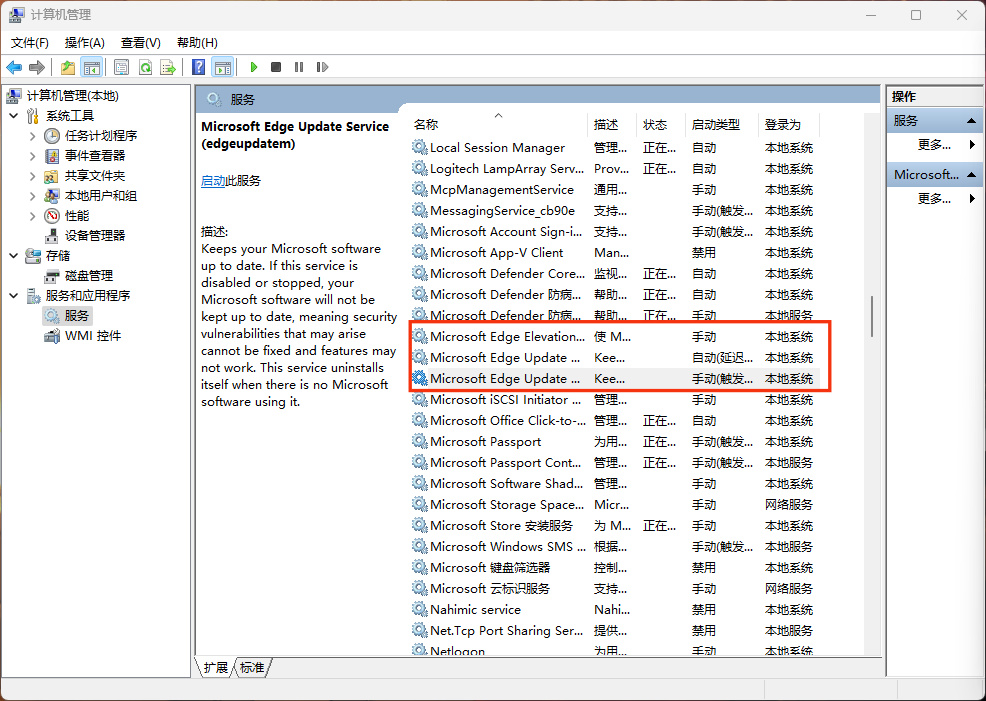The height and width of the screenshot is (701, 986).
Task: Click gear icon of Local Session Manager
Action: [419, 147]
